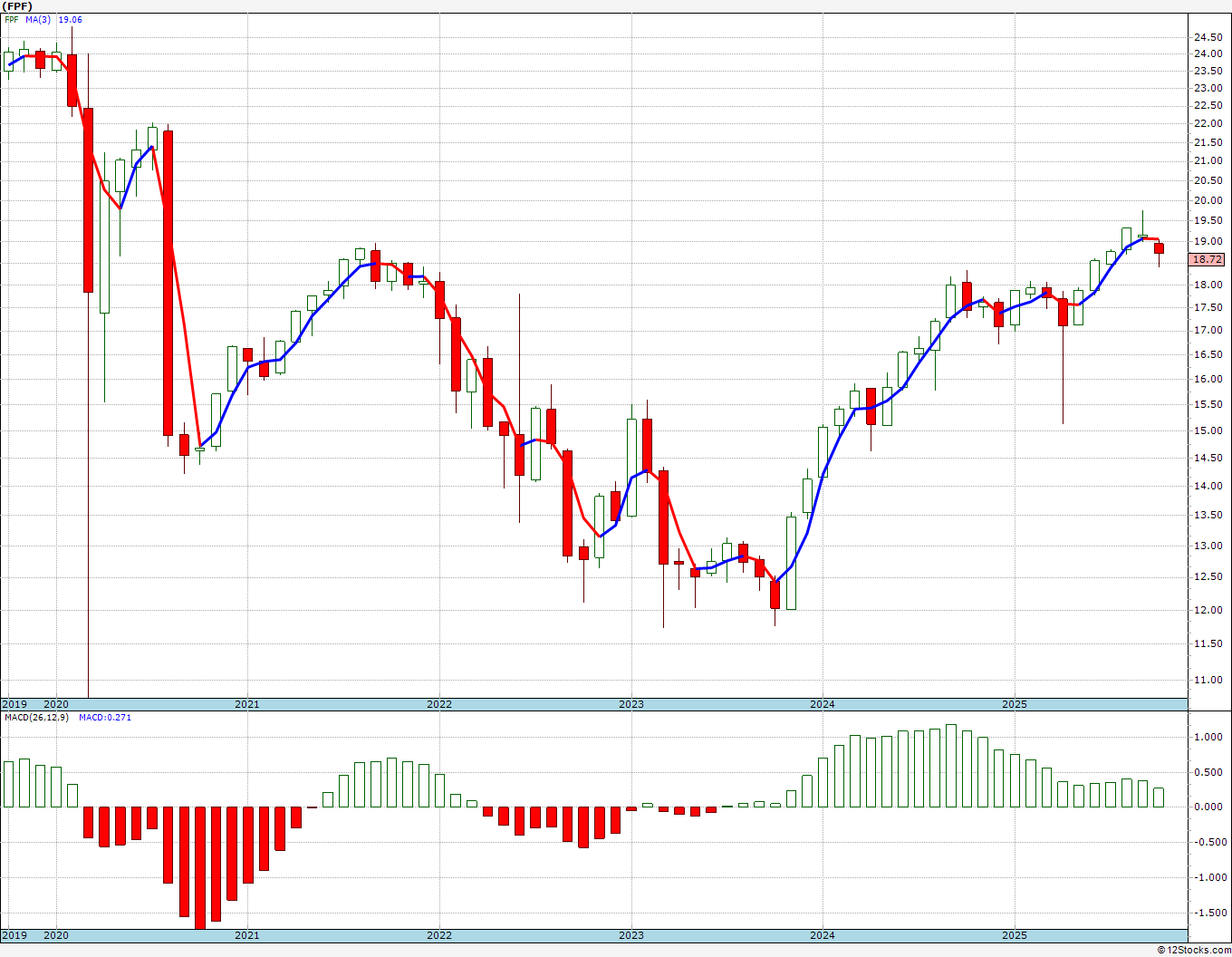Click 2025 on the price chart time axis
The image size is (1232, 957).
coord(1015,704)
